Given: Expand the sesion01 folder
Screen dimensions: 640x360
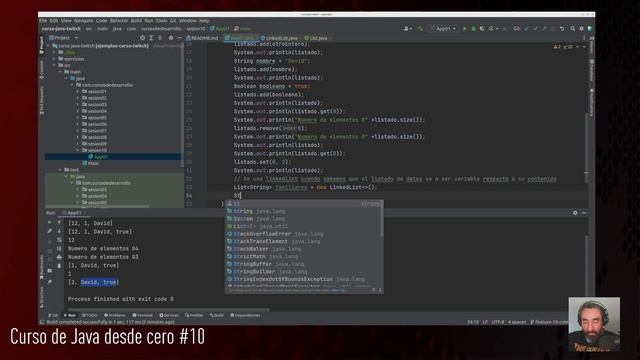Looking at the screenshot, I should click(x=78, y=91).
